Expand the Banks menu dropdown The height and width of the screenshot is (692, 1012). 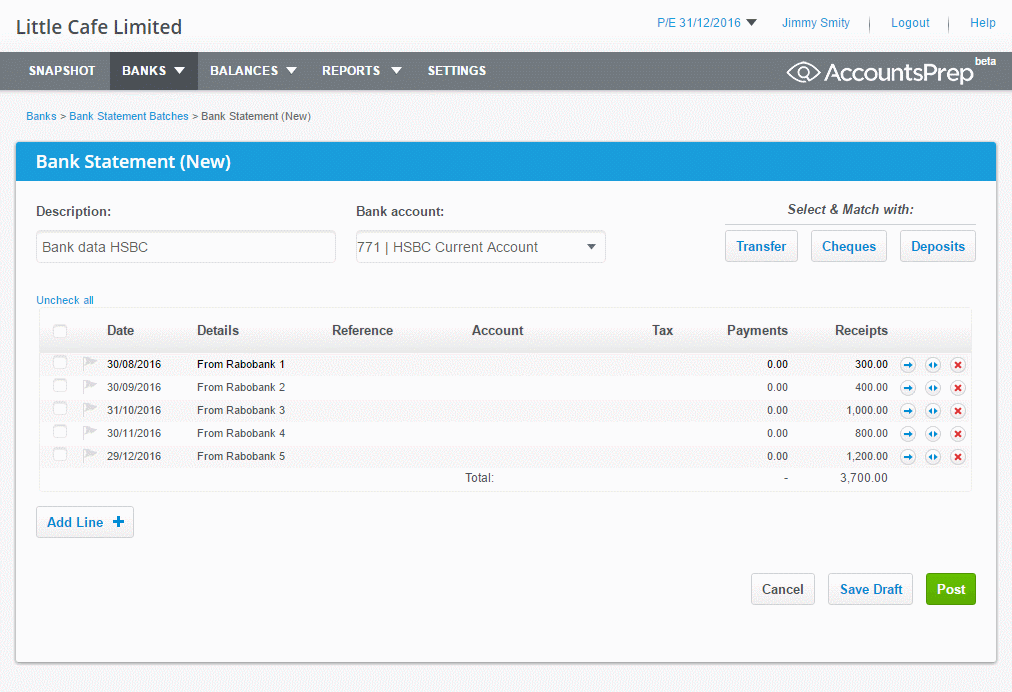point(154,71)
